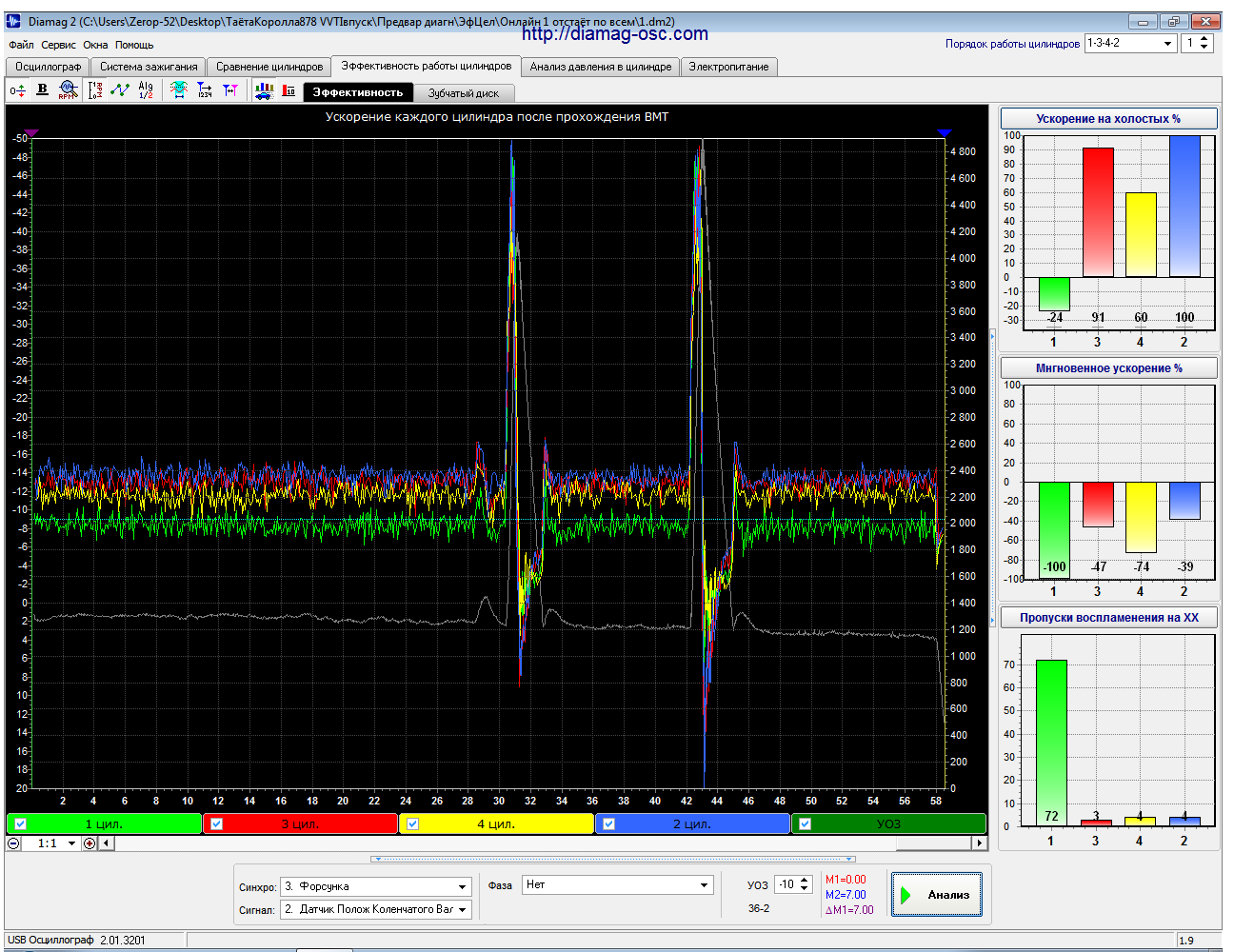Open the Фаза dropdown showing Нет
Viewport: 1234px width, 952px height.
click(617, 885)
